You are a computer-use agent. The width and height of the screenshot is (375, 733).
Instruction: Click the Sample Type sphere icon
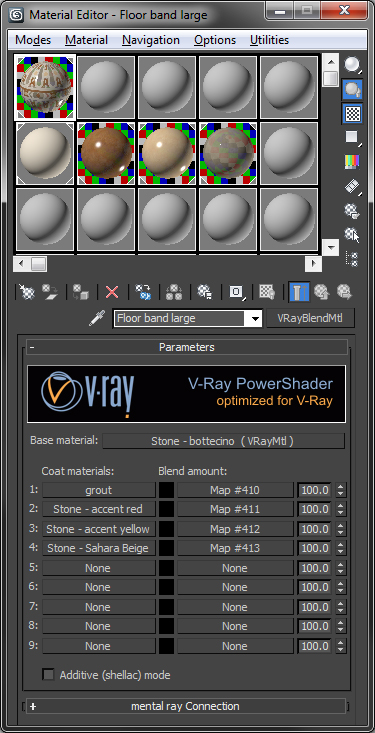pos(352,65)
